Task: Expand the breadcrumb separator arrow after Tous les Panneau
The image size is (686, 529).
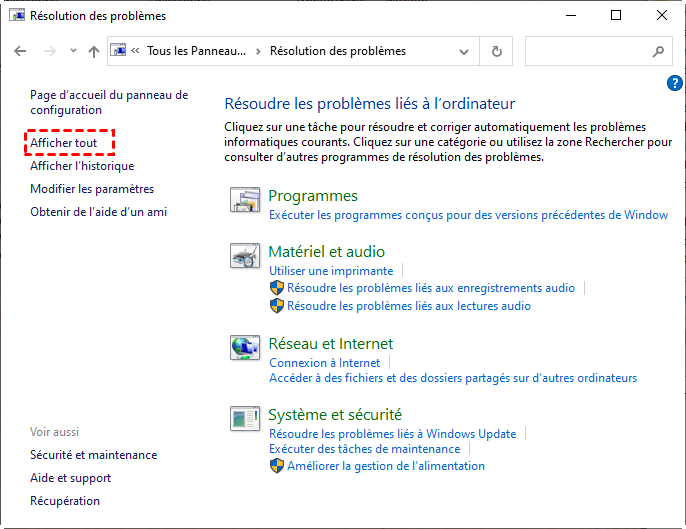Action: (x=258, y=52)
